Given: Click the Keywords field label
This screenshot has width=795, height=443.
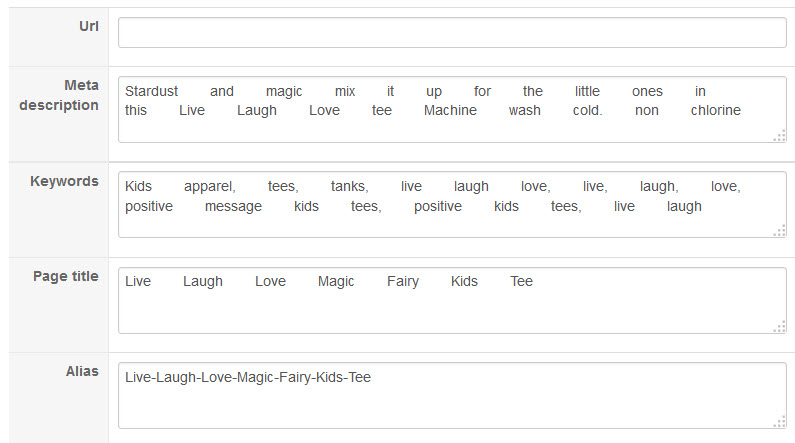Looking at the screenshot, I should tap(64, 181).
